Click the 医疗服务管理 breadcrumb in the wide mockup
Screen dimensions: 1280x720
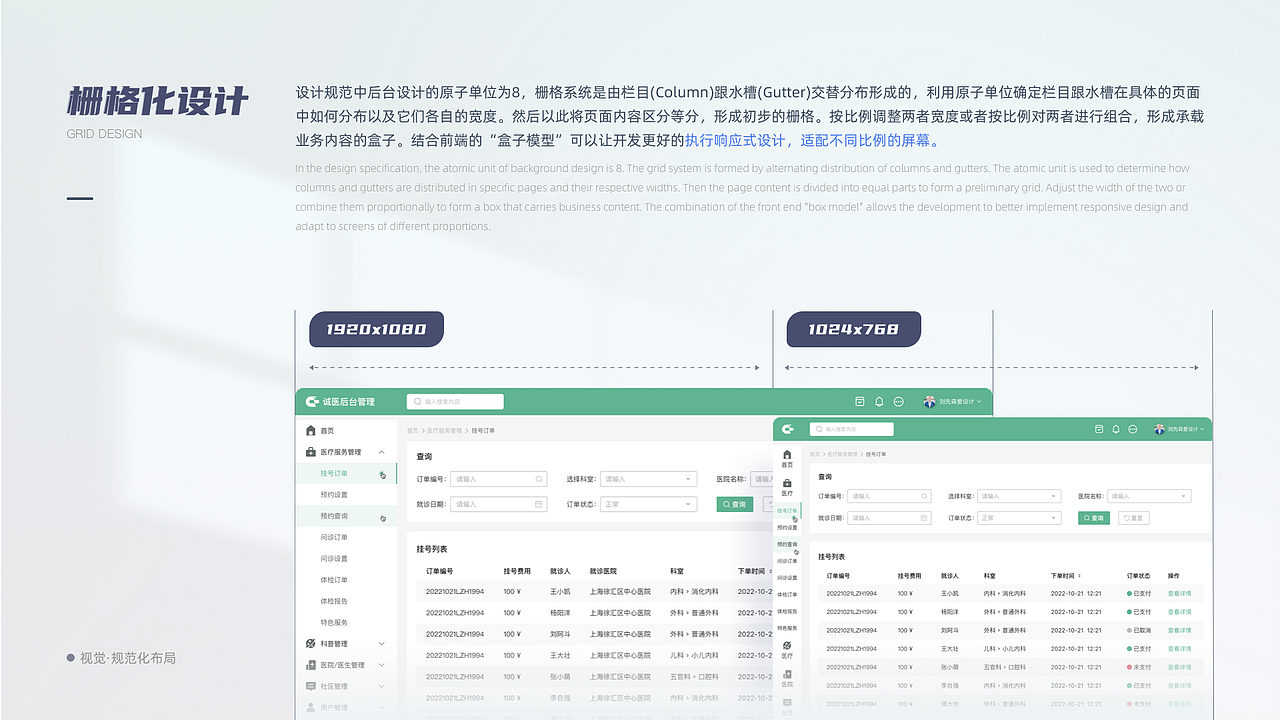[444, 430]
